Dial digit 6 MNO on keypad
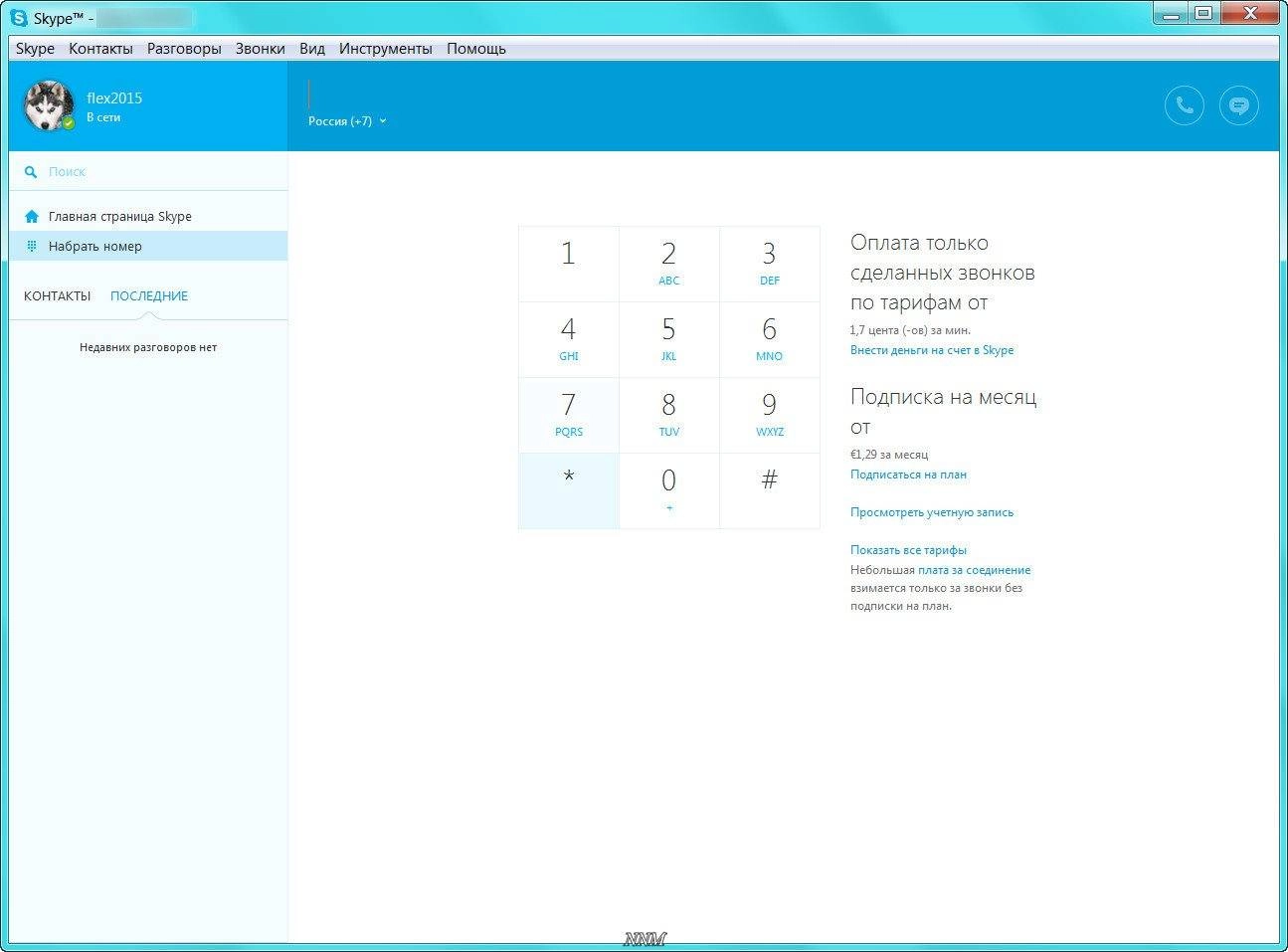The width and height of the screenshot is (1288, 952). click(x=770, y=339)
